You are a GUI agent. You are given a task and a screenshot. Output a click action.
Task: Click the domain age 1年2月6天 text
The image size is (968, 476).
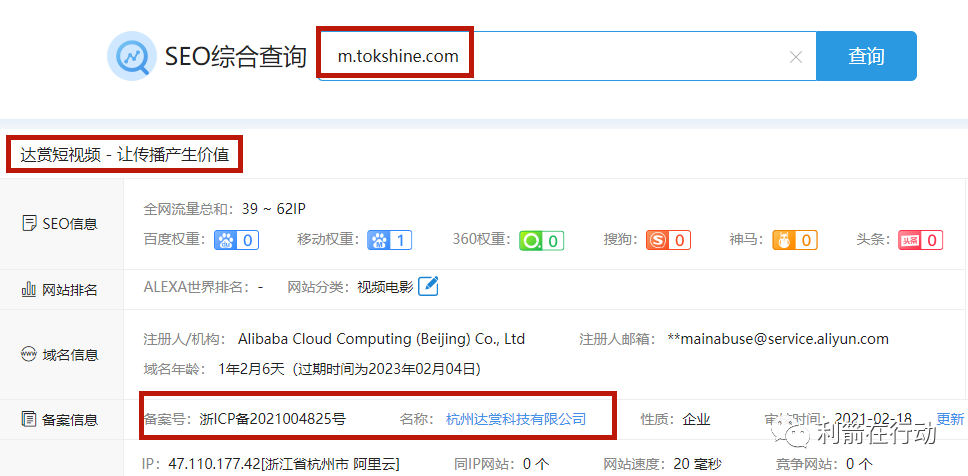[252, 370]
